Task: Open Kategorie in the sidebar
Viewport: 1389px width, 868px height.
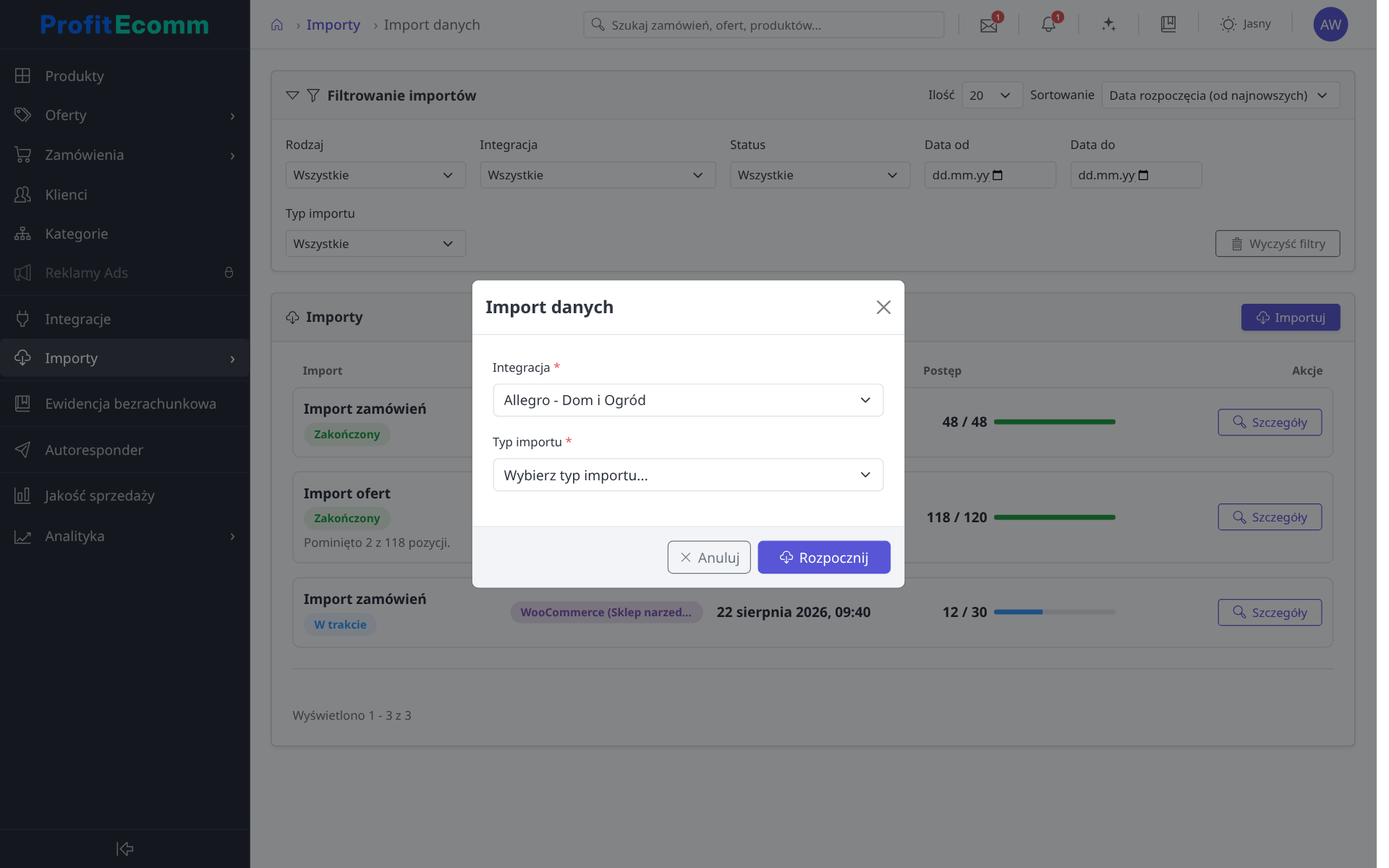Action: pos(124,234)
